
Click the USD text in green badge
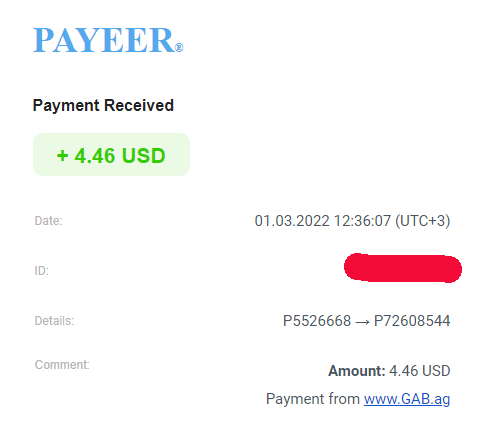[143, 156]
